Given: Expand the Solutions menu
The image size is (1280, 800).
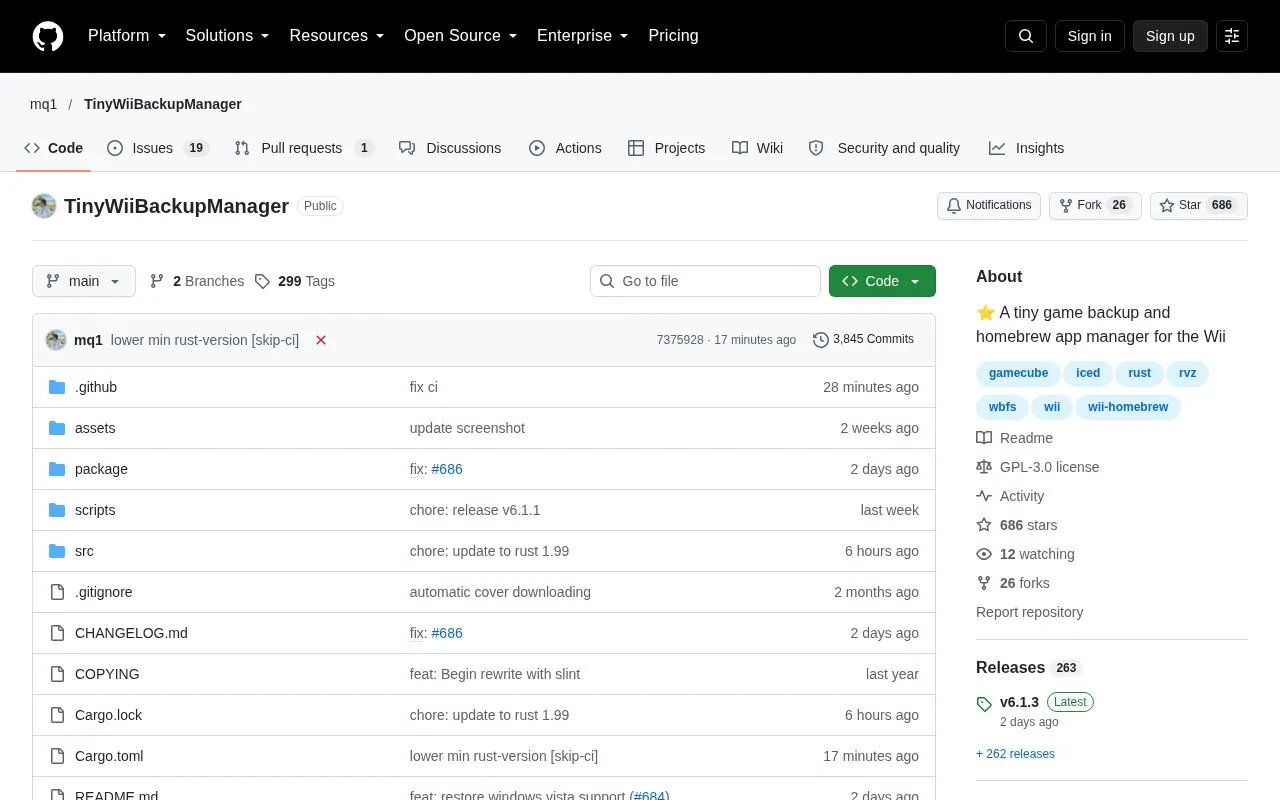Looking at the screenshot, I should [x=228, y=36].
